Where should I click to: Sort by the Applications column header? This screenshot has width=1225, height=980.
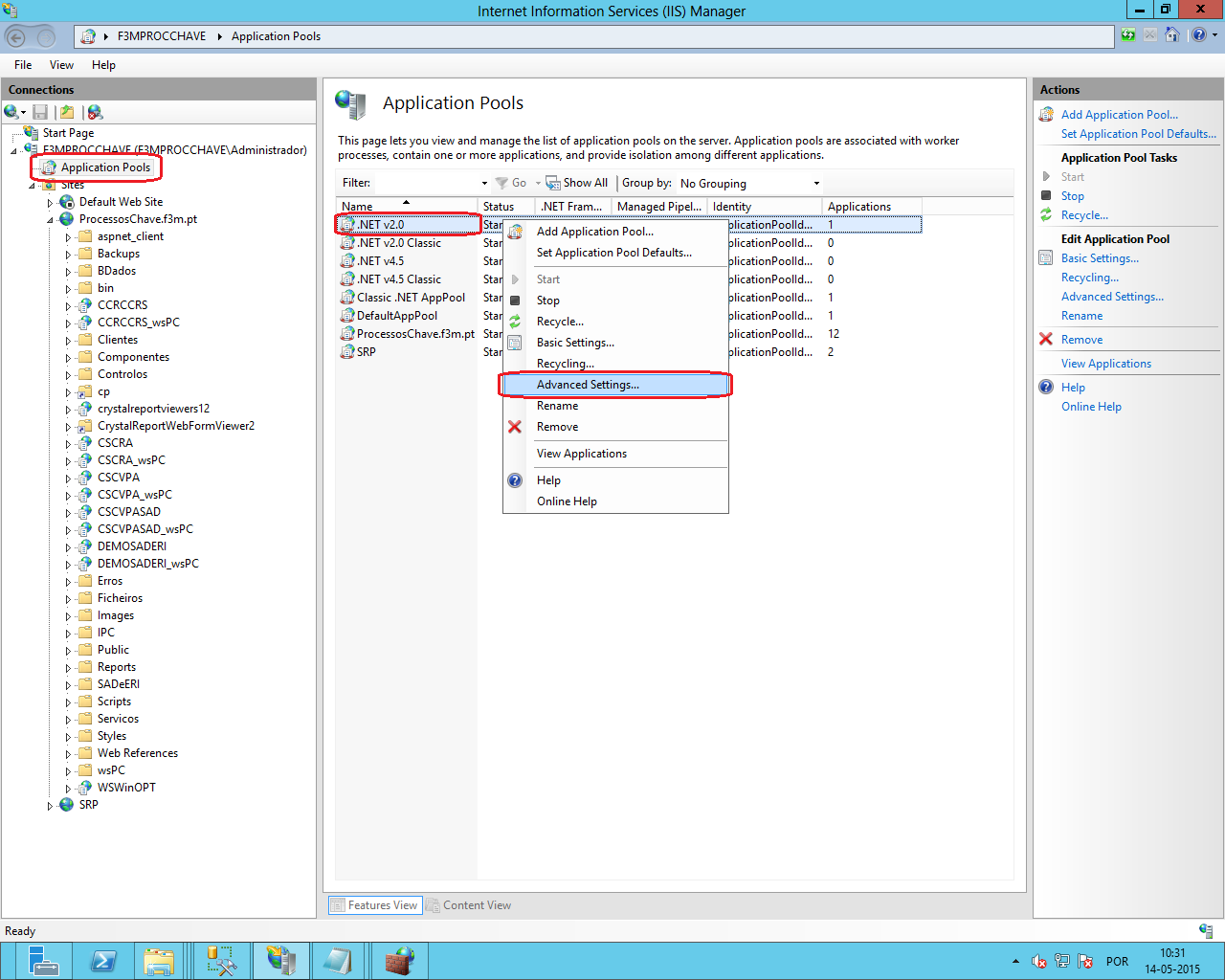[x=872, y=207]
